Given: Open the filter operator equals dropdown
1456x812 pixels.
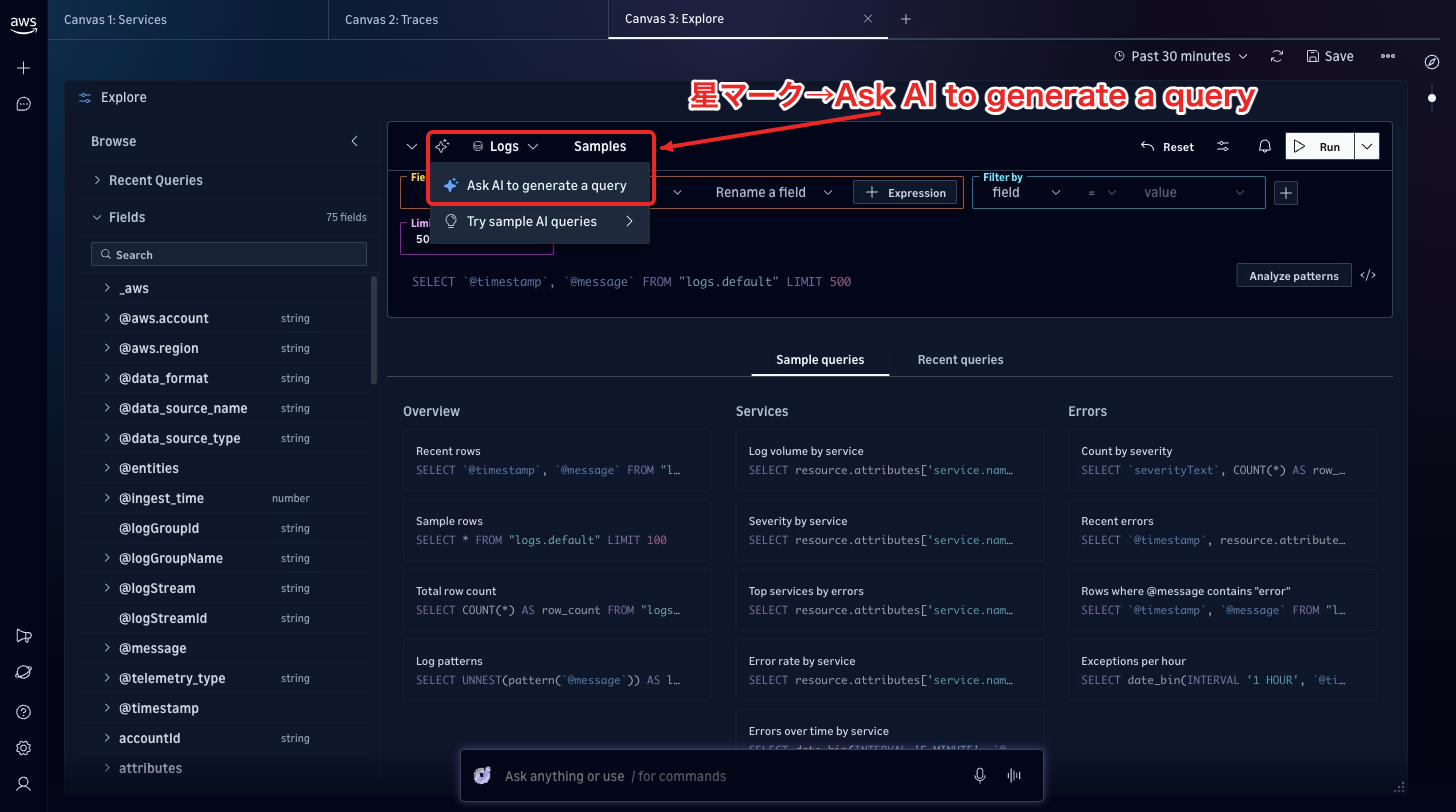Looking at the screenshot, I should pos(1102,193).
